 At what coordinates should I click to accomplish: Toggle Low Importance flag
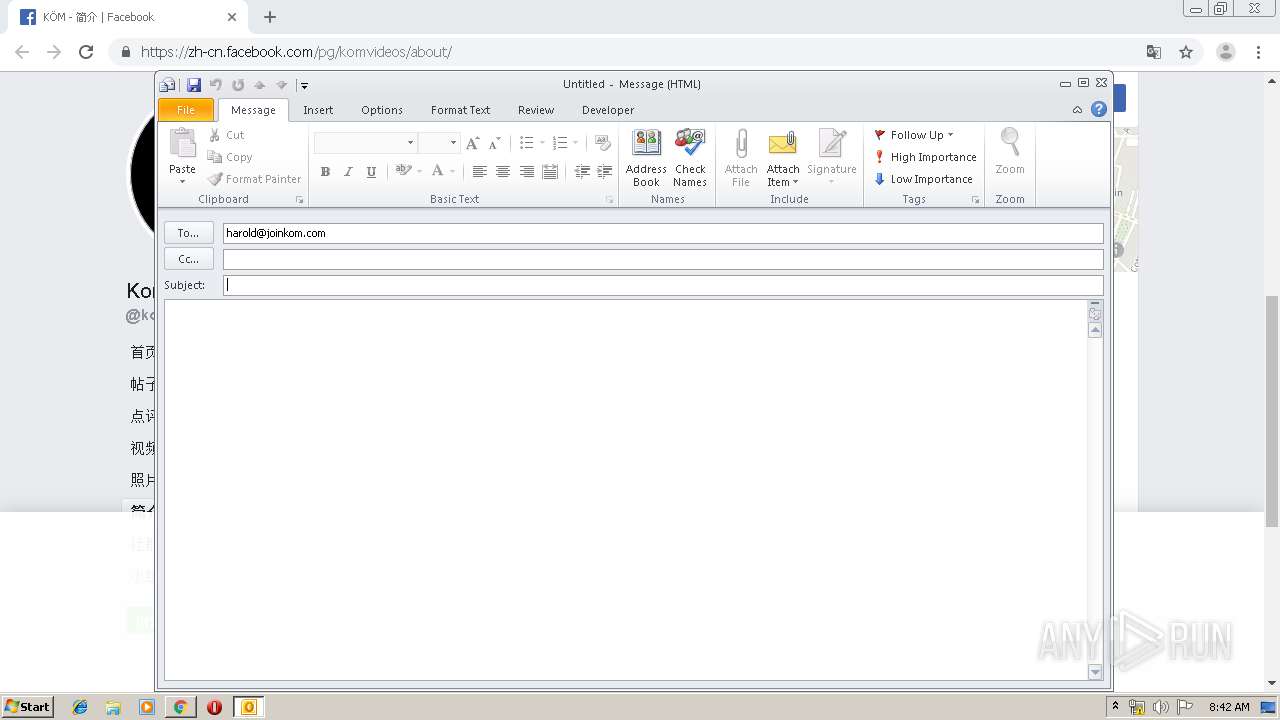click(x=923, y=179)
